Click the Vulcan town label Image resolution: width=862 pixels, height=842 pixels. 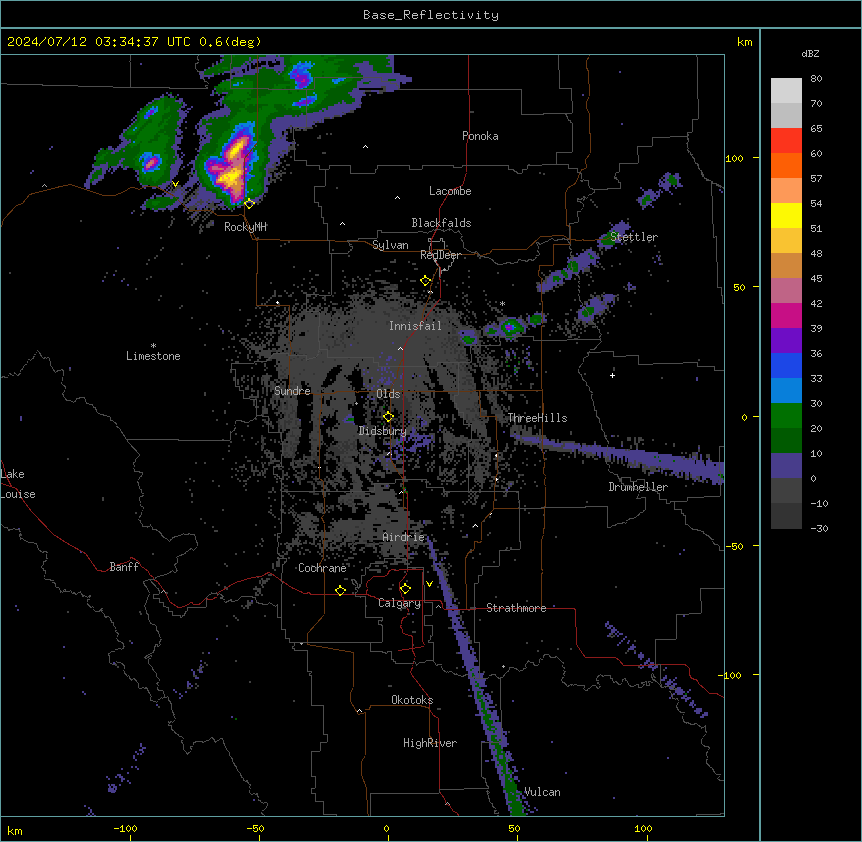tap(542, 792)
